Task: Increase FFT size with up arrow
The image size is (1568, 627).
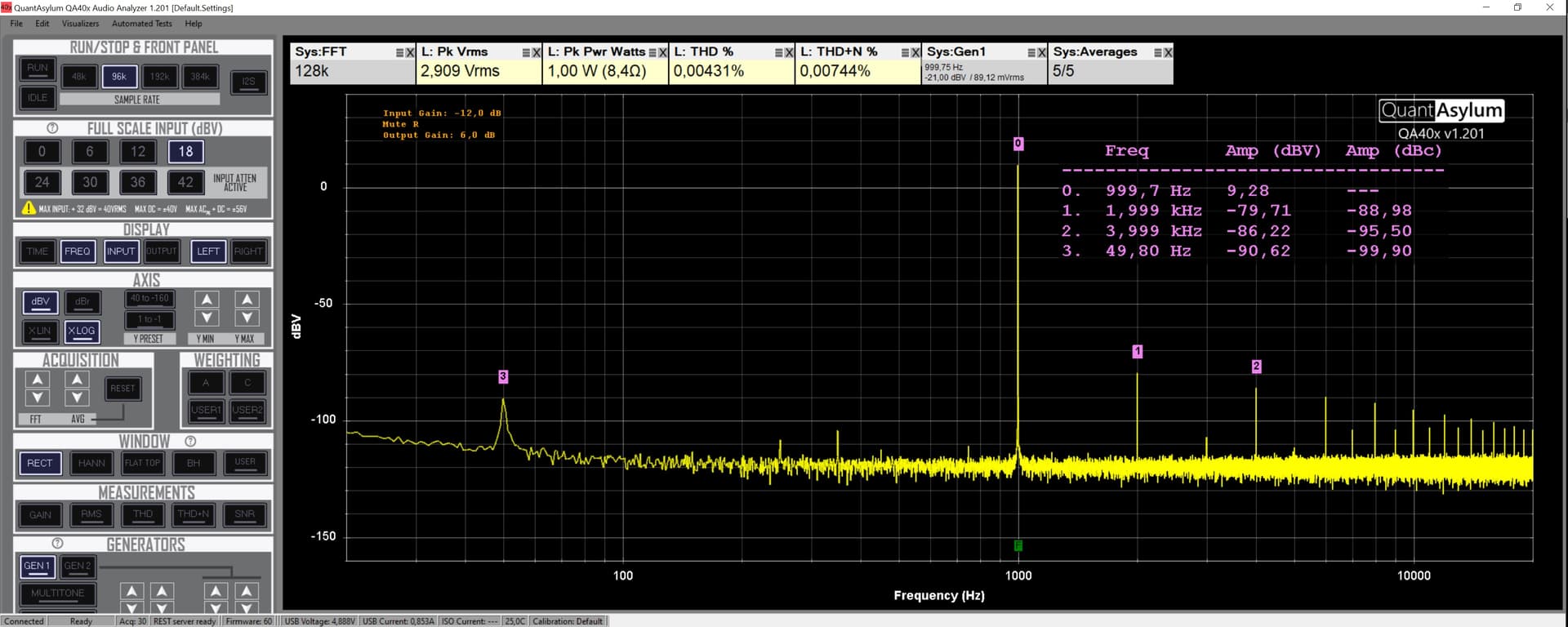Action: pos(38,380)
